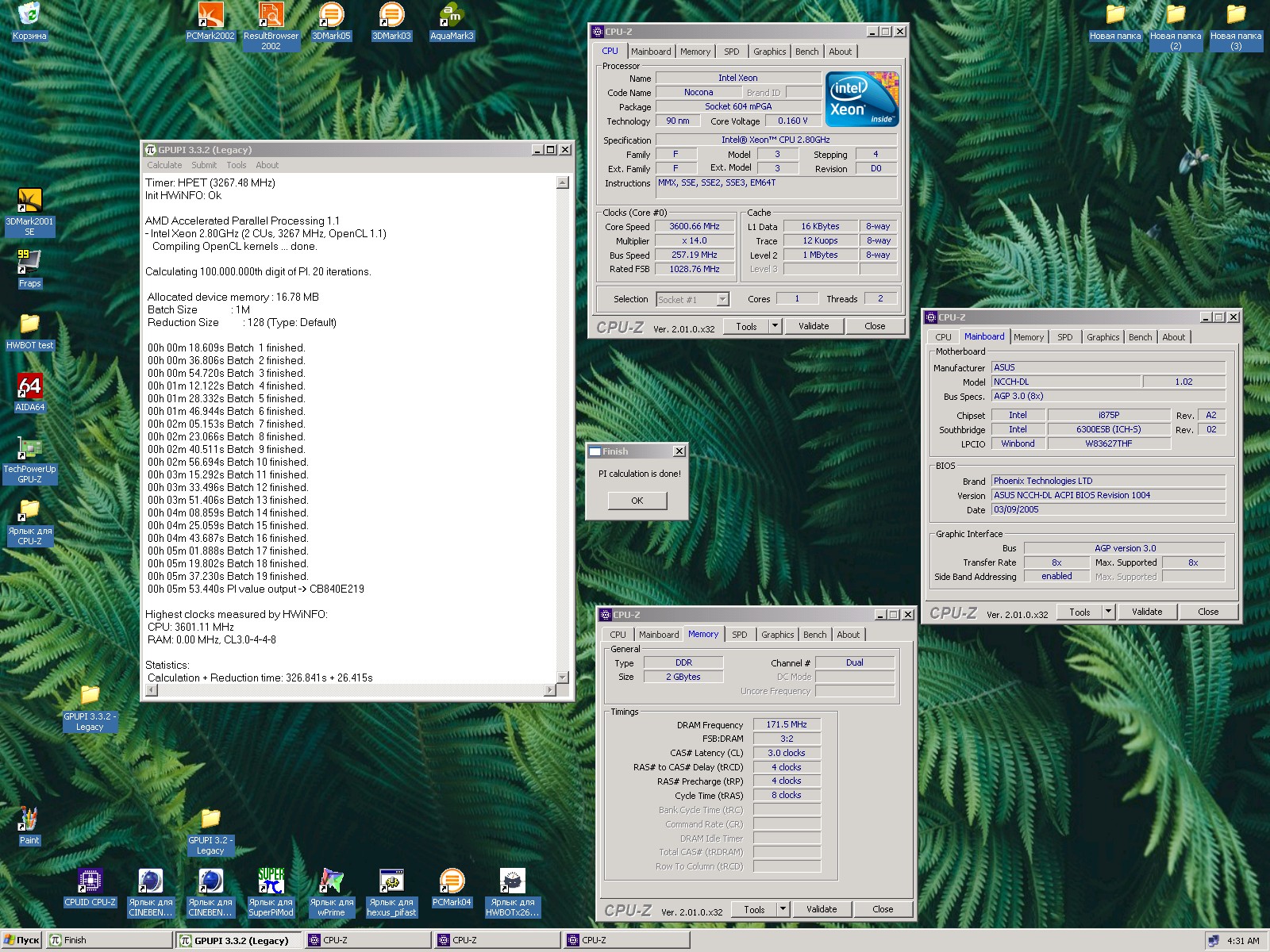Open the HWBOT test folder

[29, 332]
